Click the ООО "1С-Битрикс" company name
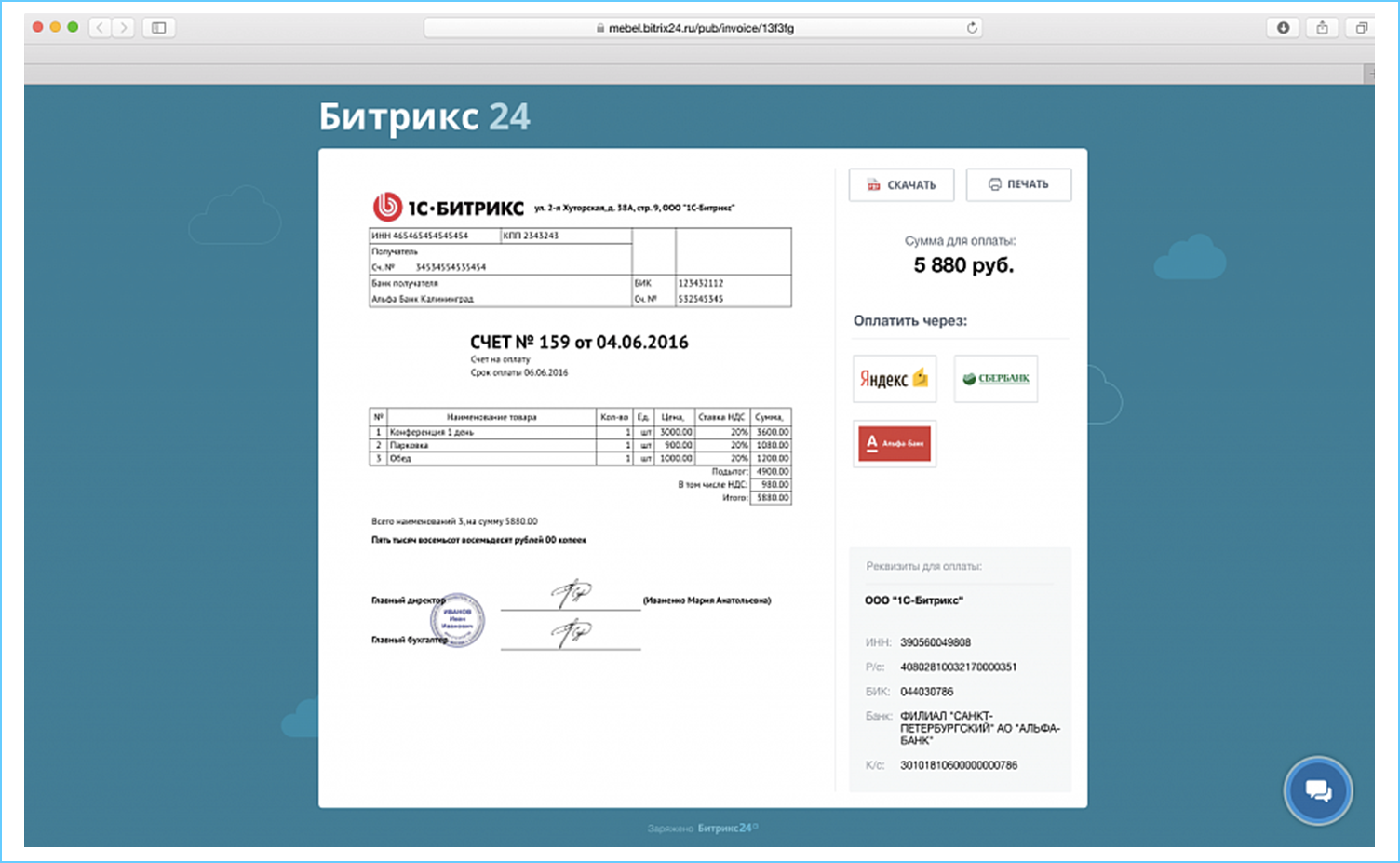 pyautogui.click(x=914, y=600)
